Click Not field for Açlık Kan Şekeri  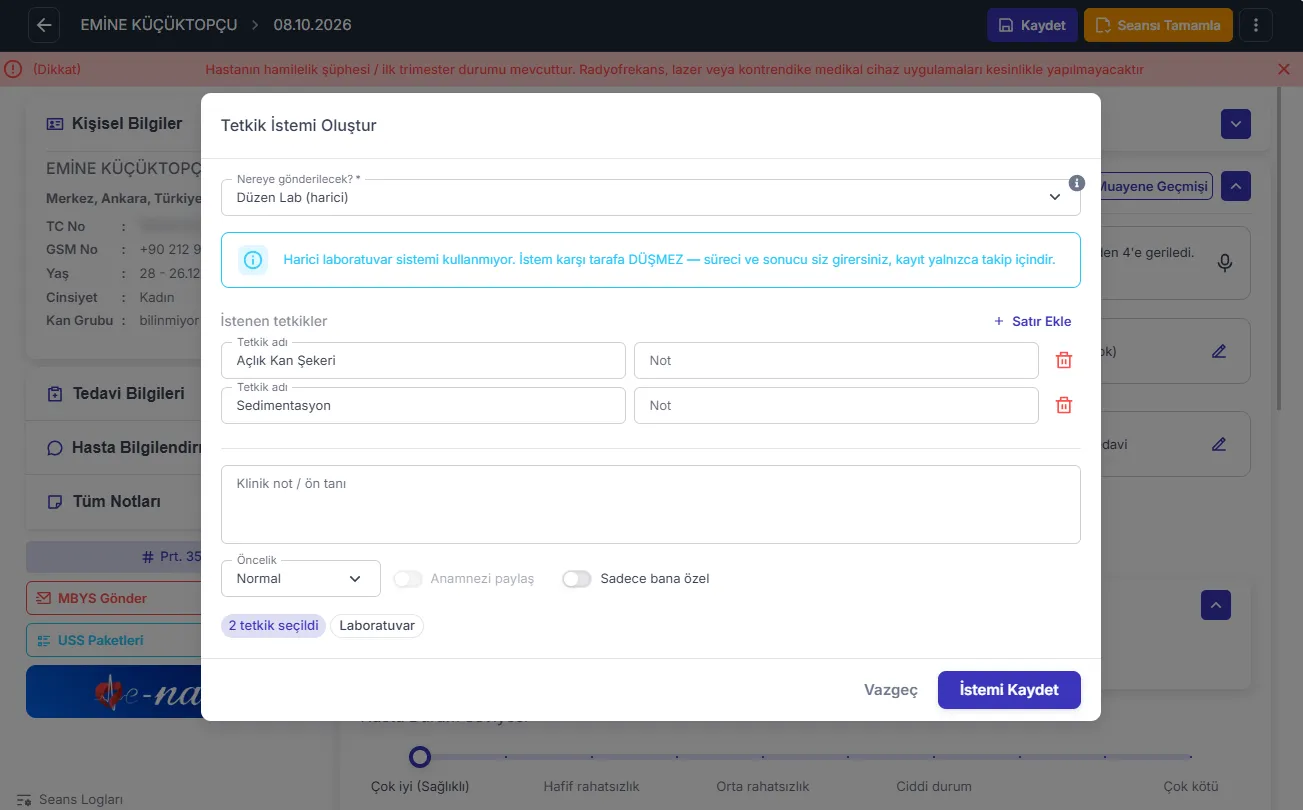(836, 360)
